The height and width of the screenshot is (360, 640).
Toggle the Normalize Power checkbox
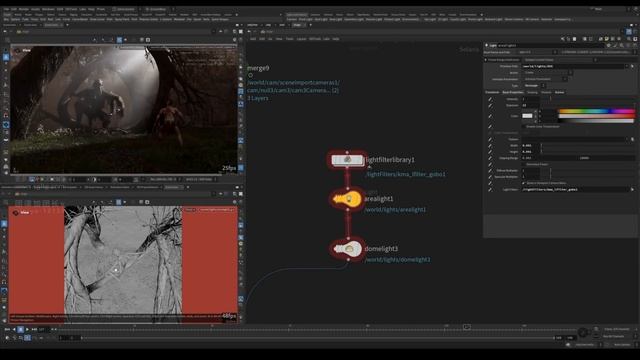(x=524, y=164)
